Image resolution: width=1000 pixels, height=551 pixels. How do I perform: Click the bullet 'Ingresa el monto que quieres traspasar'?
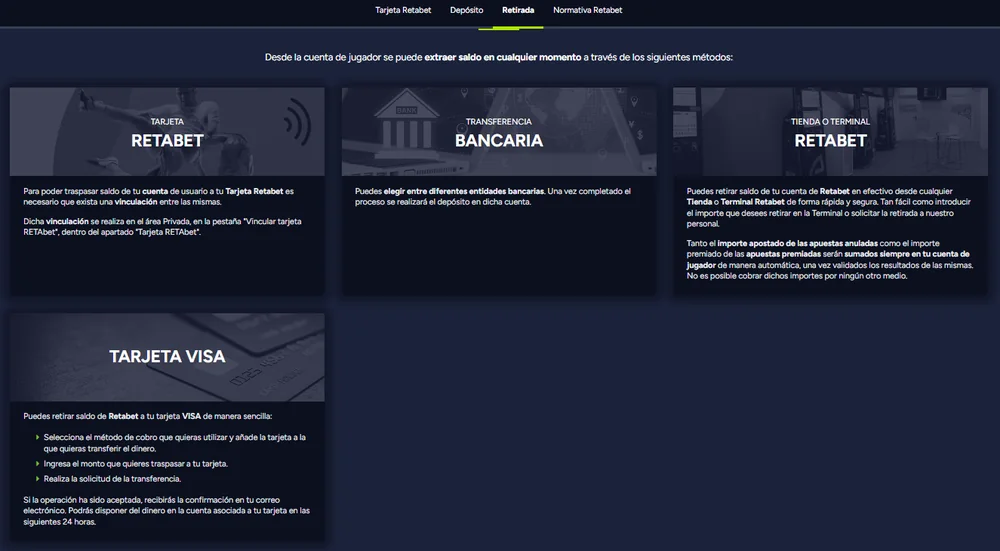[136, 464]
